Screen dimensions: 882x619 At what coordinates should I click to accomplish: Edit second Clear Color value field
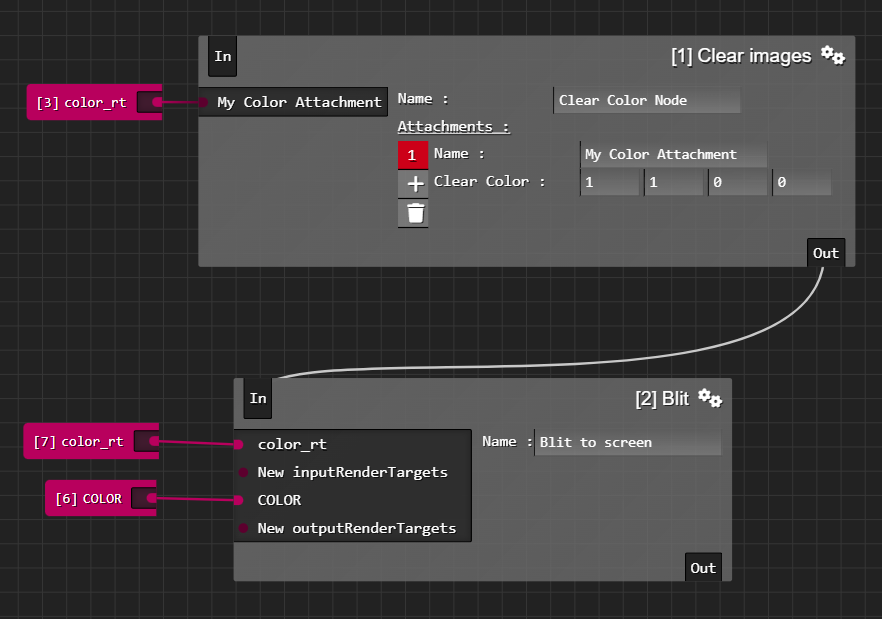676,182
